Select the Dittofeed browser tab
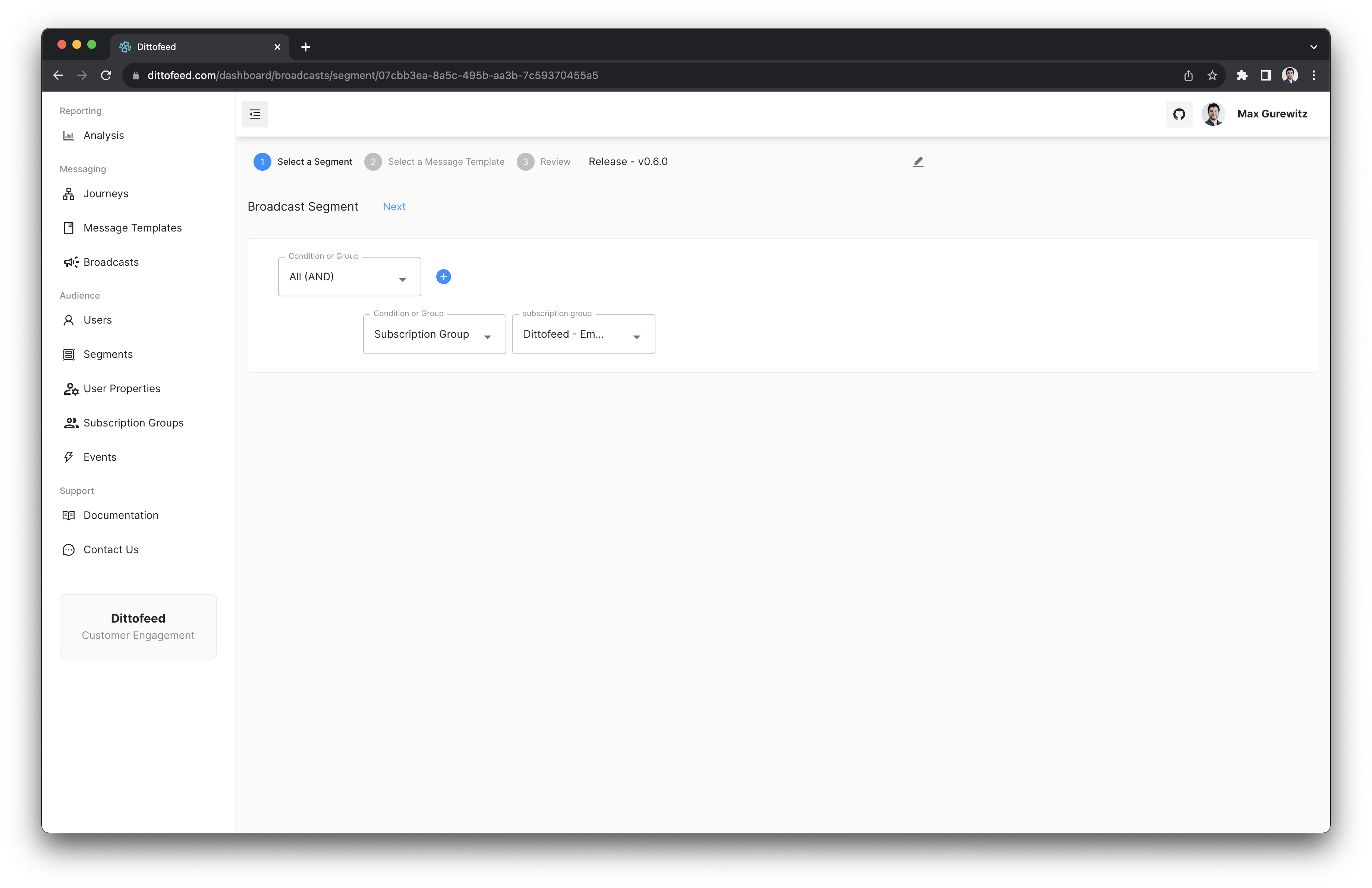The height and width of the screenshot is (888, 1372). [199, 47]
